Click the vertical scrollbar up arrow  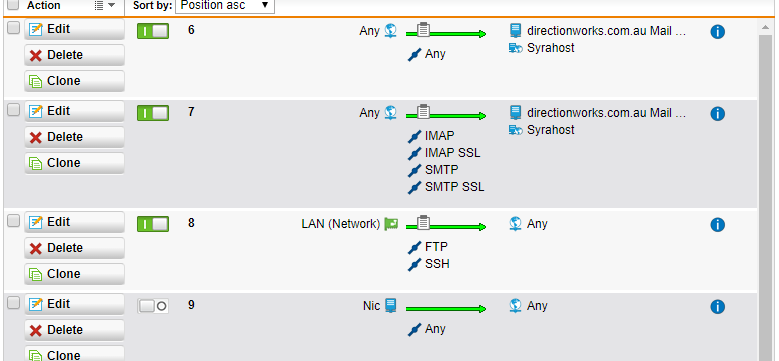pyautogui.click(x=766, y=28)
